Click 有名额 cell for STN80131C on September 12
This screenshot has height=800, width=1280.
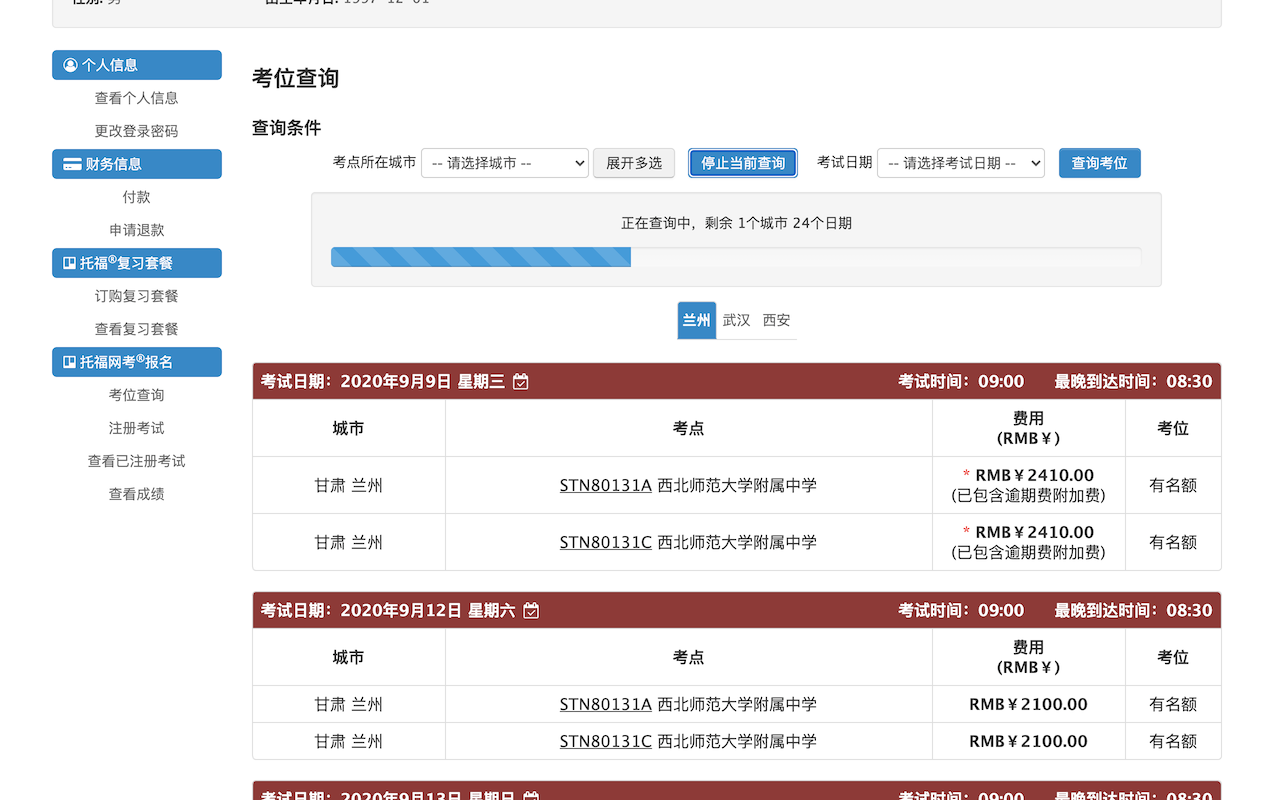click(x=1172, y=741)
